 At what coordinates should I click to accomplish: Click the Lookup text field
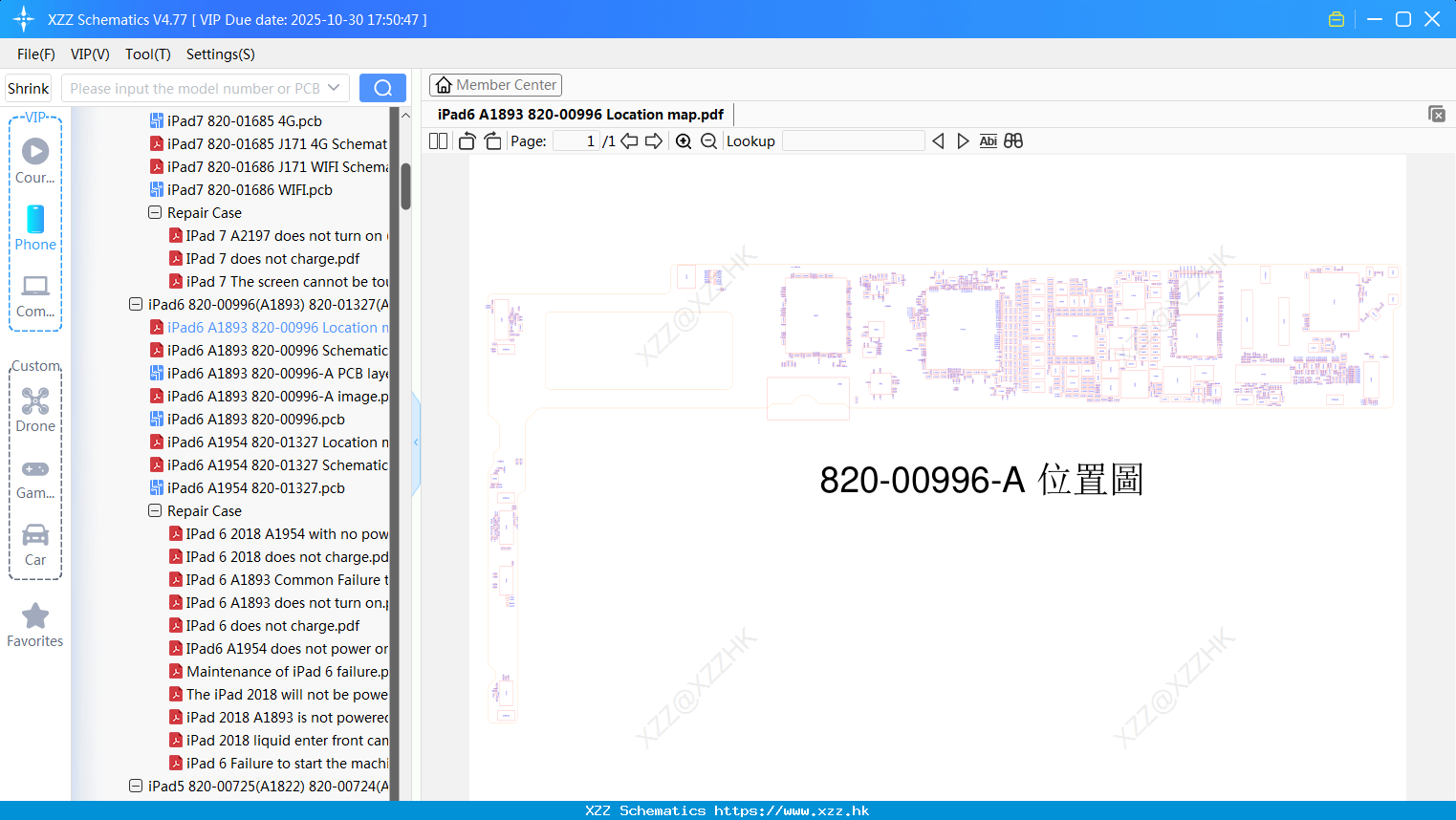click(853, 141)
